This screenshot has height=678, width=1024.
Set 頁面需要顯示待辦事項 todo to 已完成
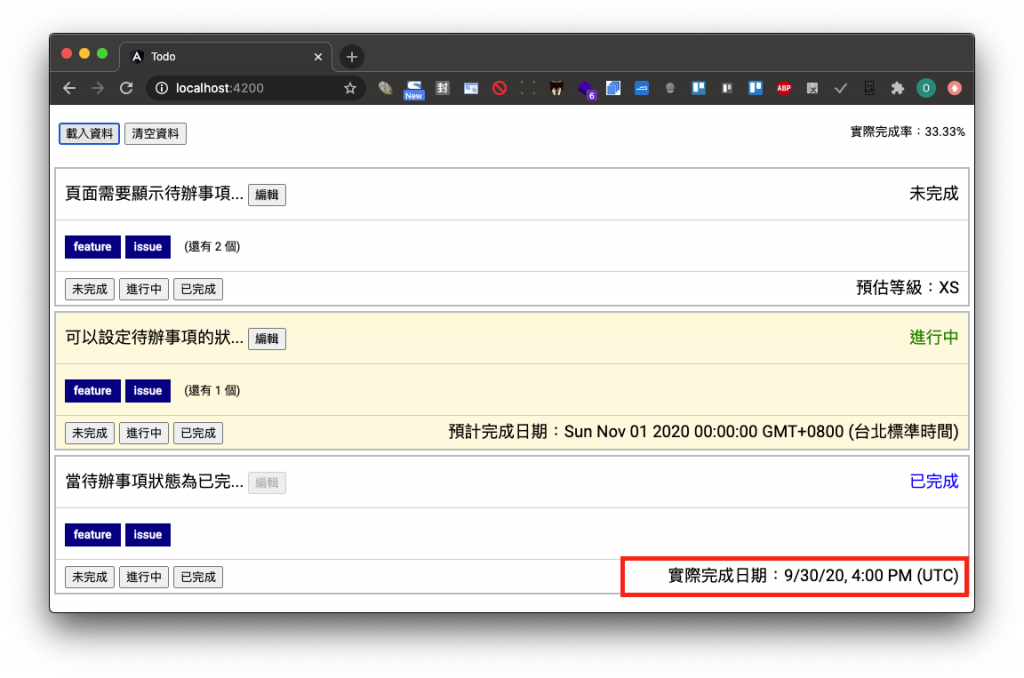coord(198,289)
